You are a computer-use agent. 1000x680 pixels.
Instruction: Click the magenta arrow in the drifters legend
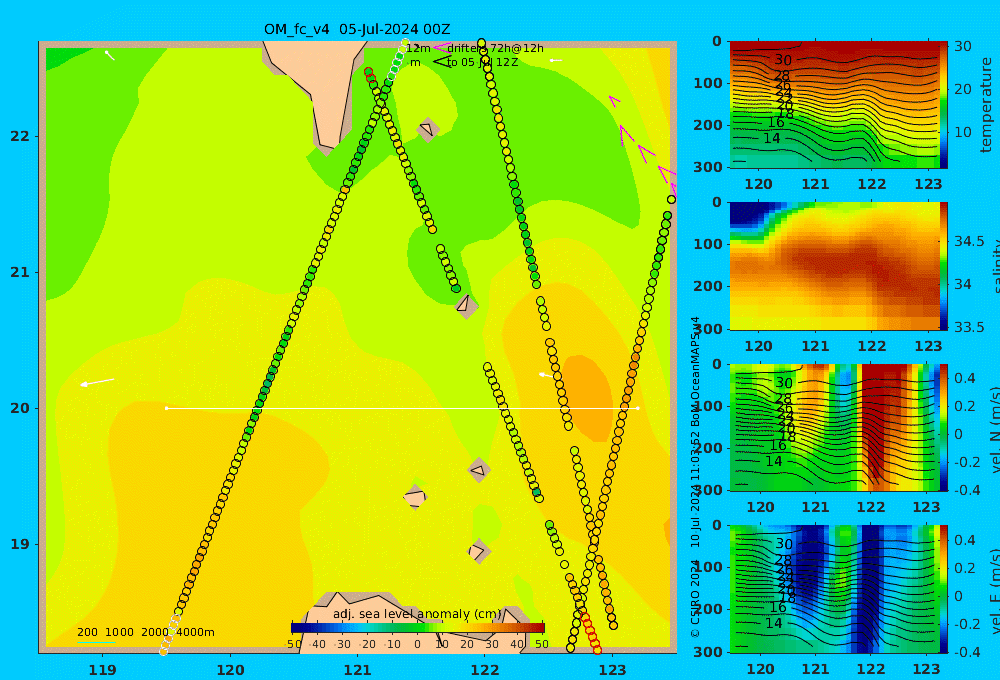click(441, 48)
